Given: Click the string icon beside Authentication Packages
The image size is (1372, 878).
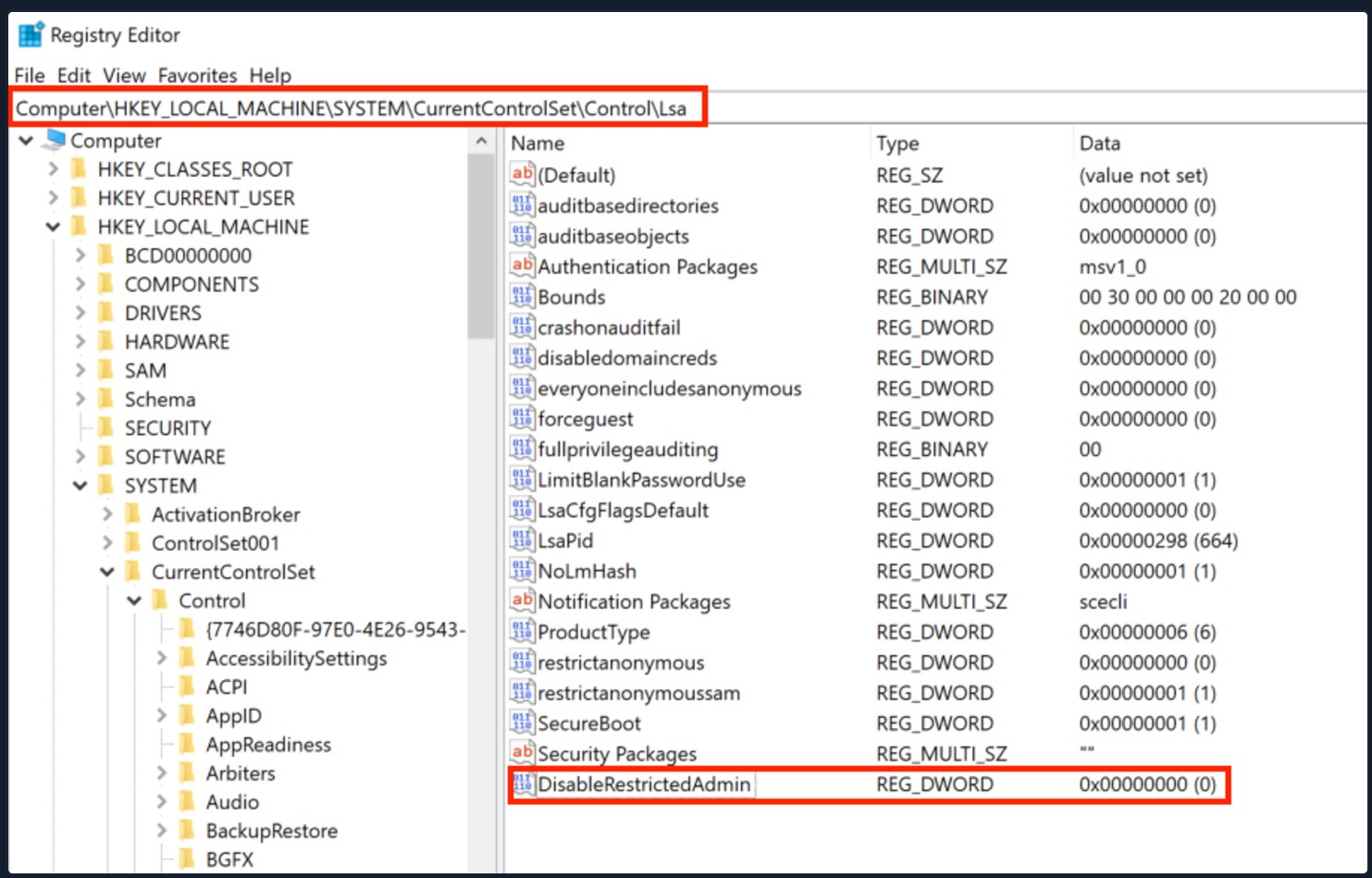Looking at the screenshot, I should (522, 266).
